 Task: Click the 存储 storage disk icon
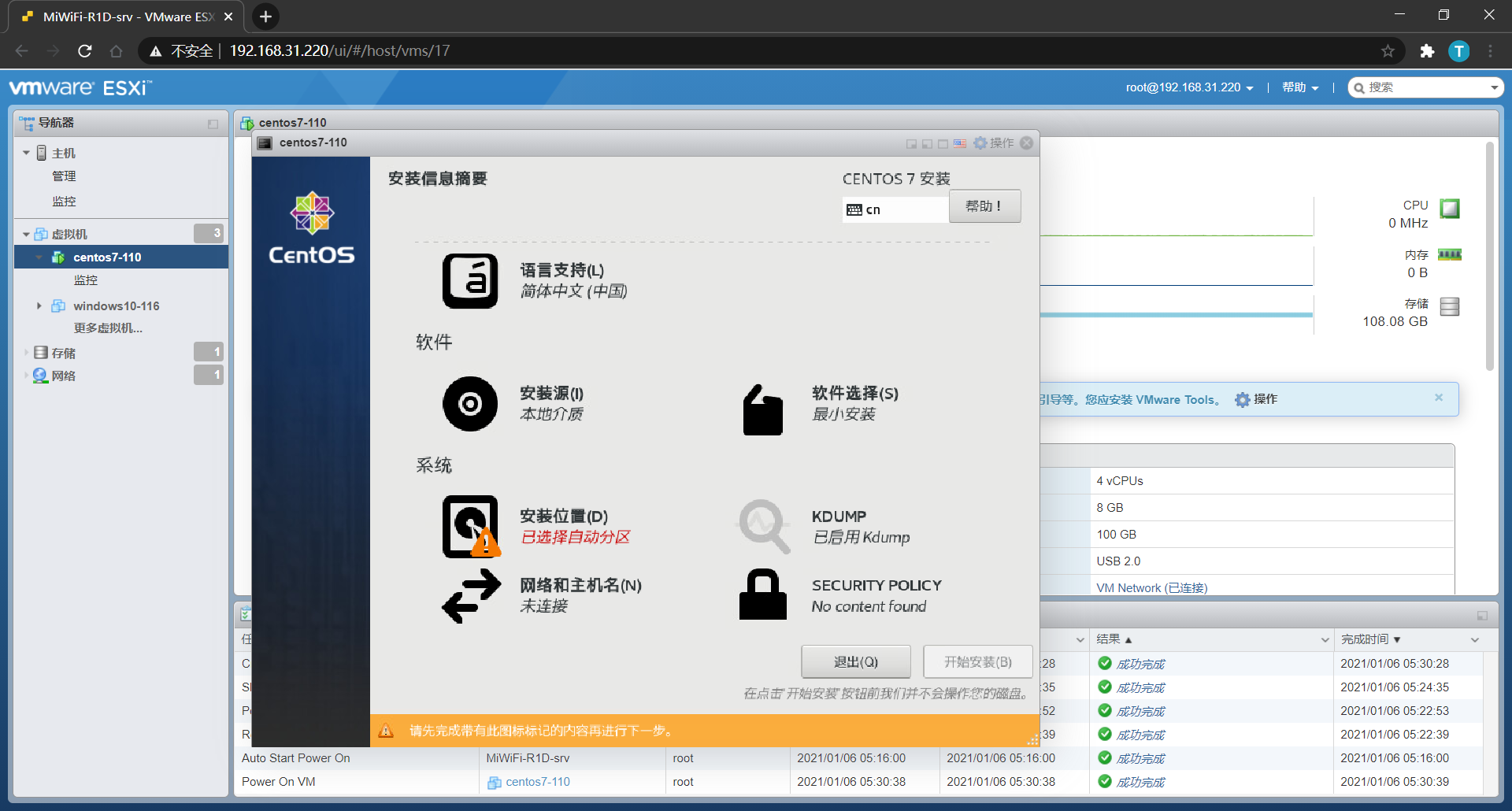click(x=1450, y=306)
